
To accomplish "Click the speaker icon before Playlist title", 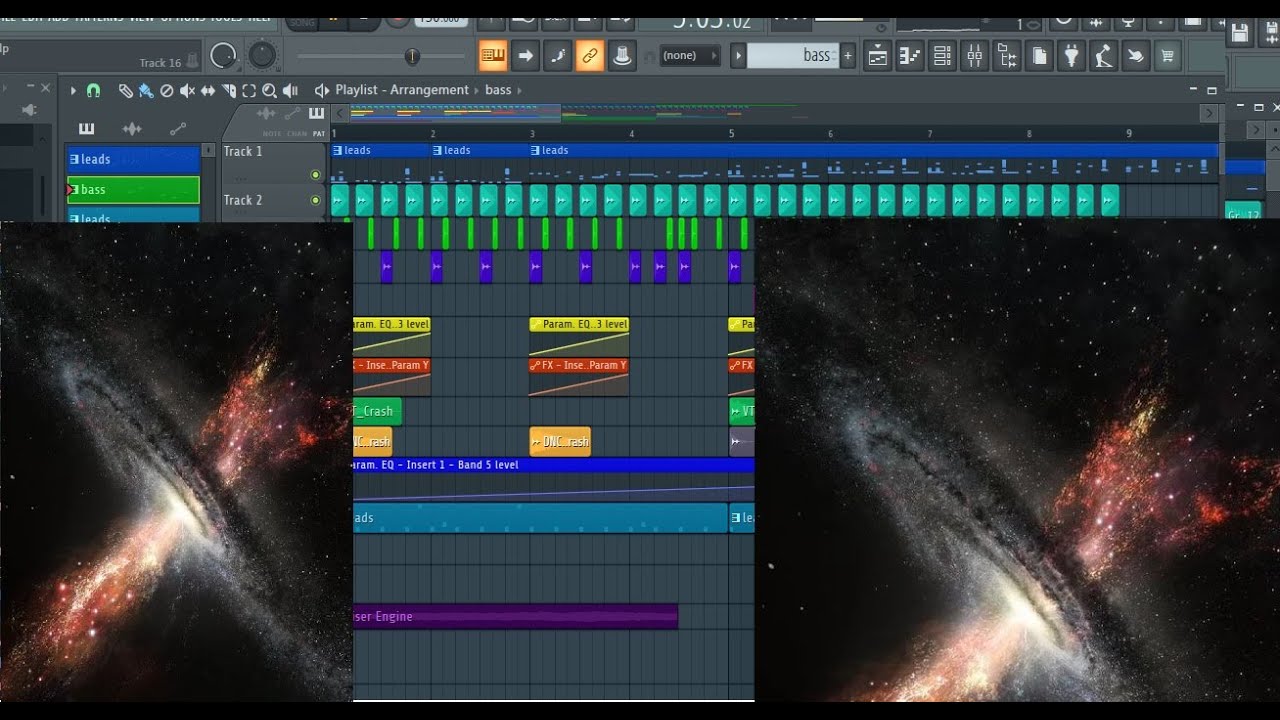I will [x=322, y=90].
